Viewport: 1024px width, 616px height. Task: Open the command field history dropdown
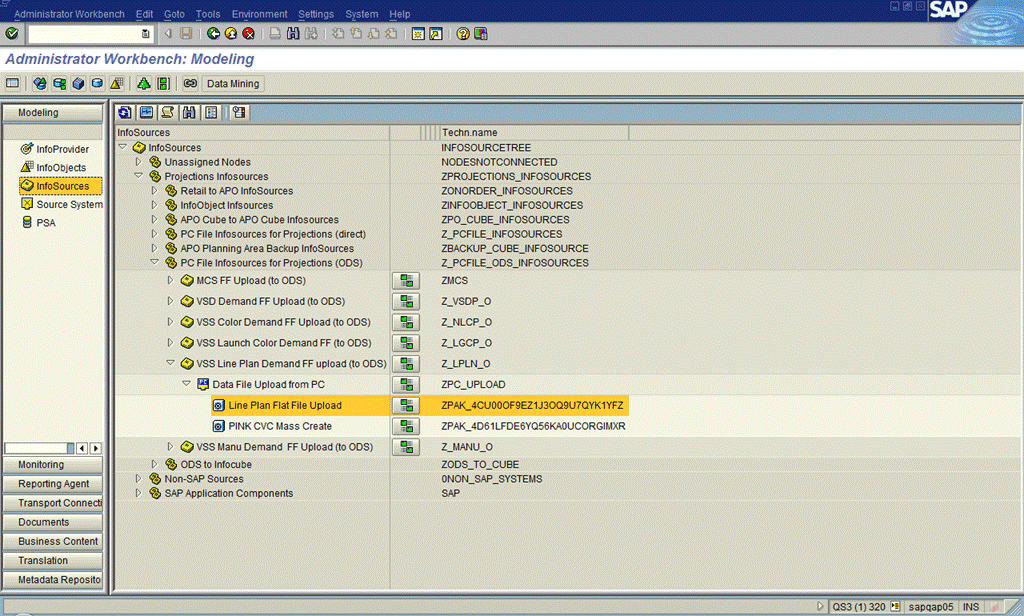145,33
